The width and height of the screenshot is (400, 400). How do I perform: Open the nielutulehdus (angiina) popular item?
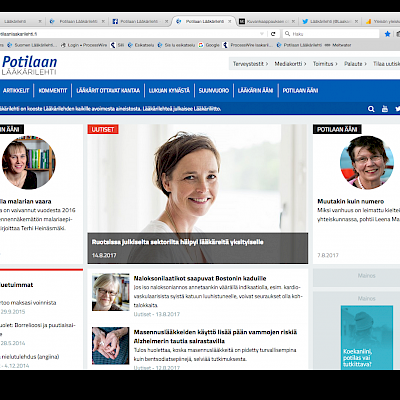tap(30, 357)
